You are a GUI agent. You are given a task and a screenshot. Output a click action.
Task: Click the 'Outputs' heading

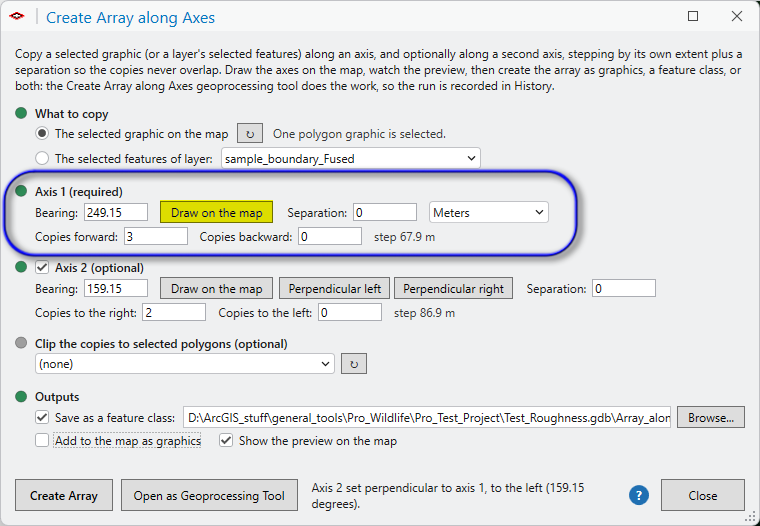(57, 397)
